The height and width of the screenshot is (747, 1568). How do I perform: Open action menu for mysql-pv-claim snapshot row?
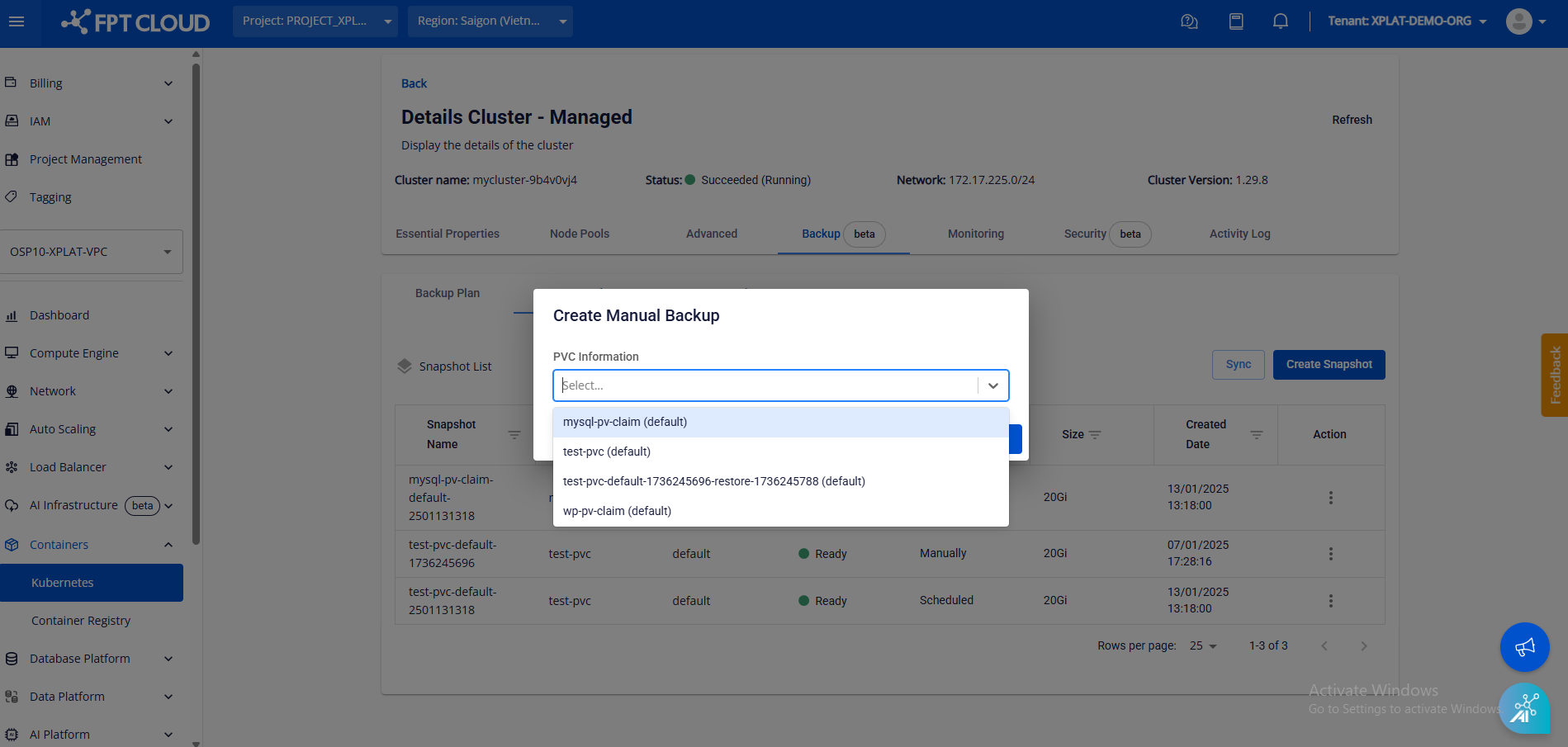pyautogui.click(x=1330, y=498)
